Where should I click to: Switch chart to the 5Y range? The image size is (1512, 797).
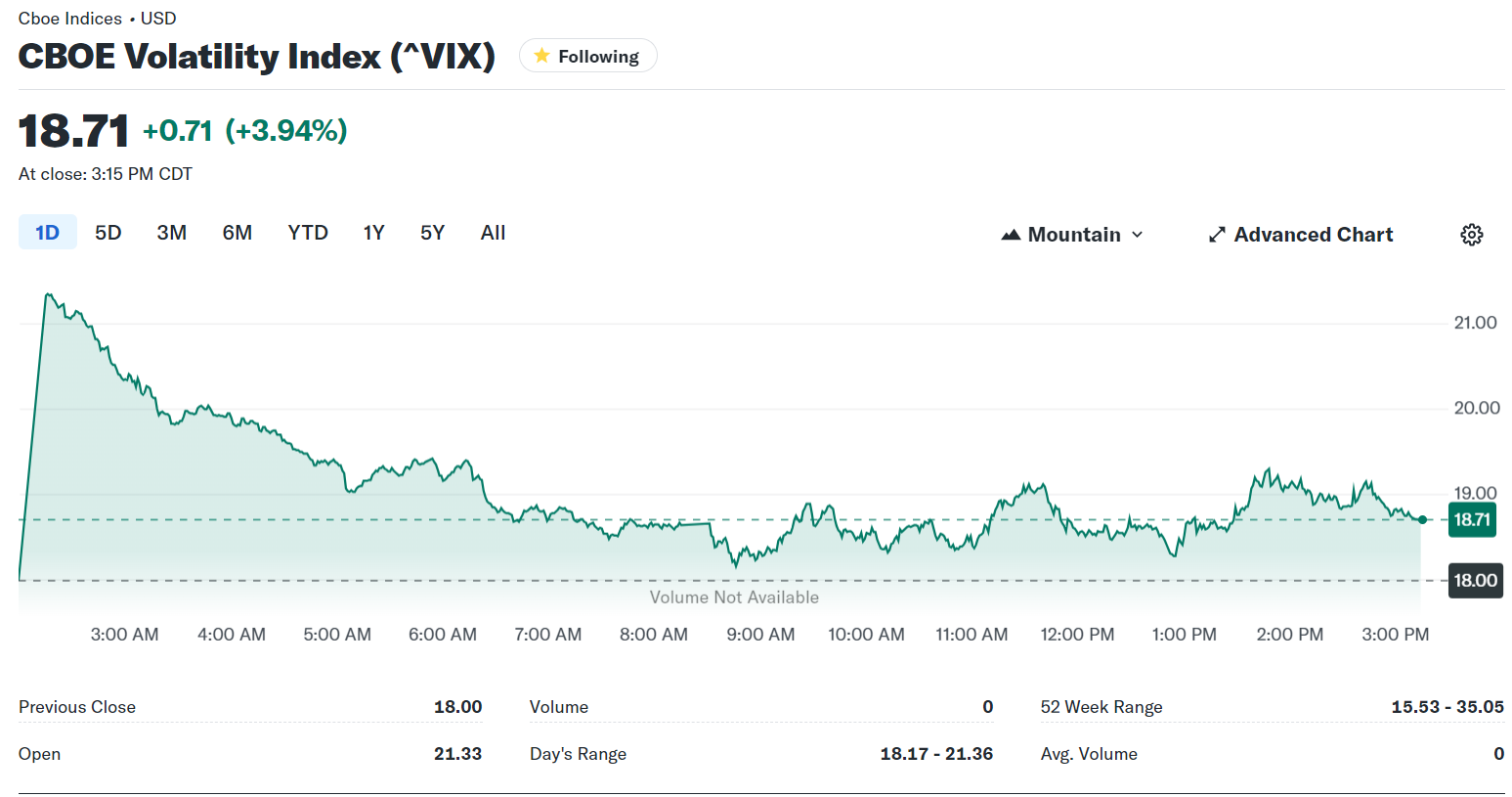(x=432, y=233)
